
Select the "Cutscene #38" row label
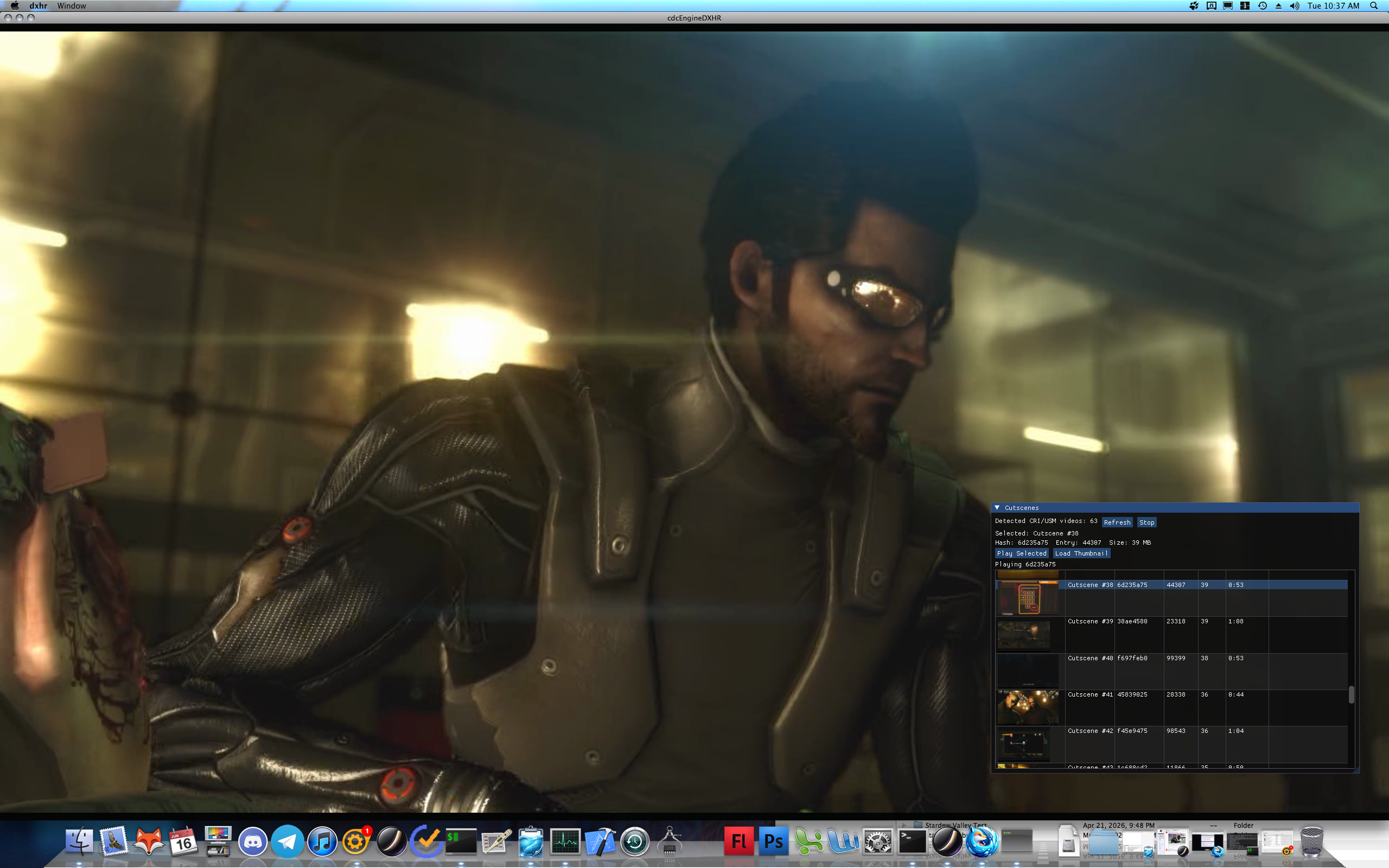[1090, 585]
